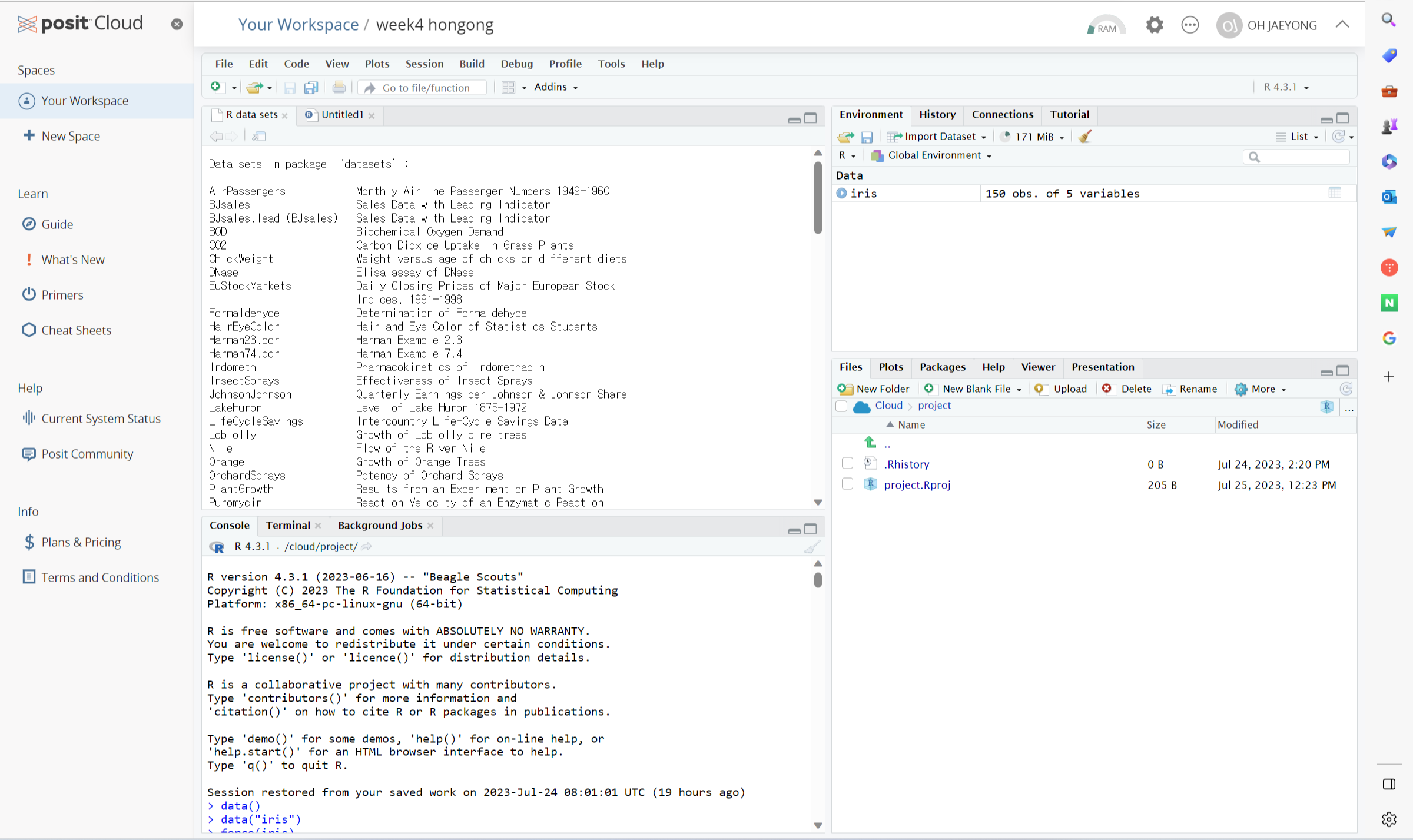Viewport: 1413px width, 840px height.
Task: Click the Your Workspace breadcrumb link
Action: [298, 25]
